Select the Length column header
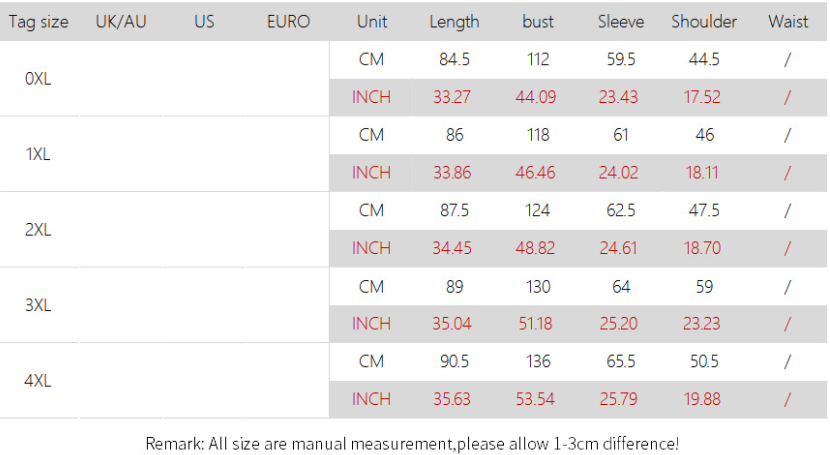Screen dimensions: 830x455 [x=454, y=21]
